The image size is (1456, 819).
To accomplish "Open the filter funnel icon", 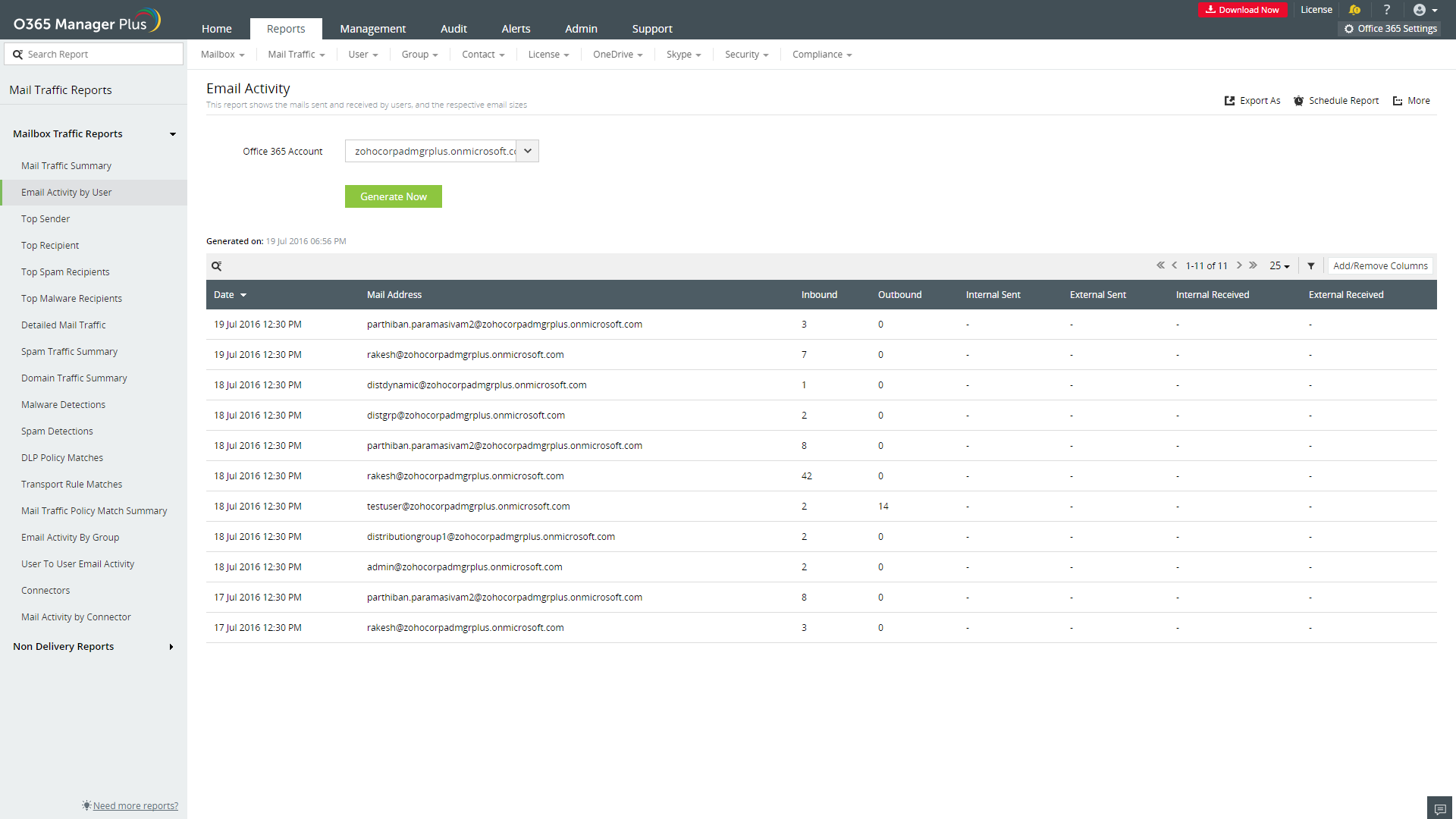I will (x=1310, y=266).
